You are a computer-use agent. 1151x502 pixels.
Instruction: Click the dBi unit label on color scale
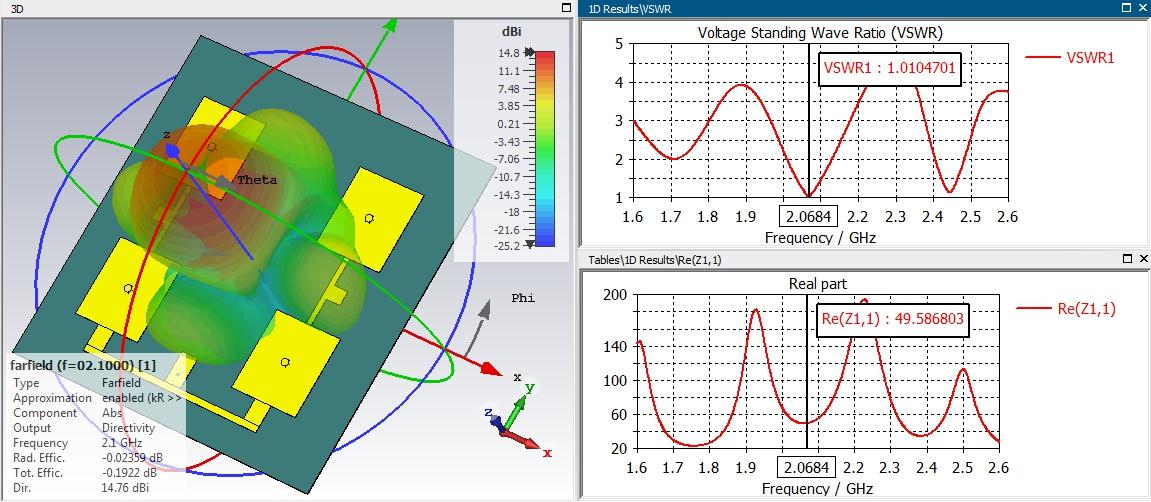[x=512, y=32]
